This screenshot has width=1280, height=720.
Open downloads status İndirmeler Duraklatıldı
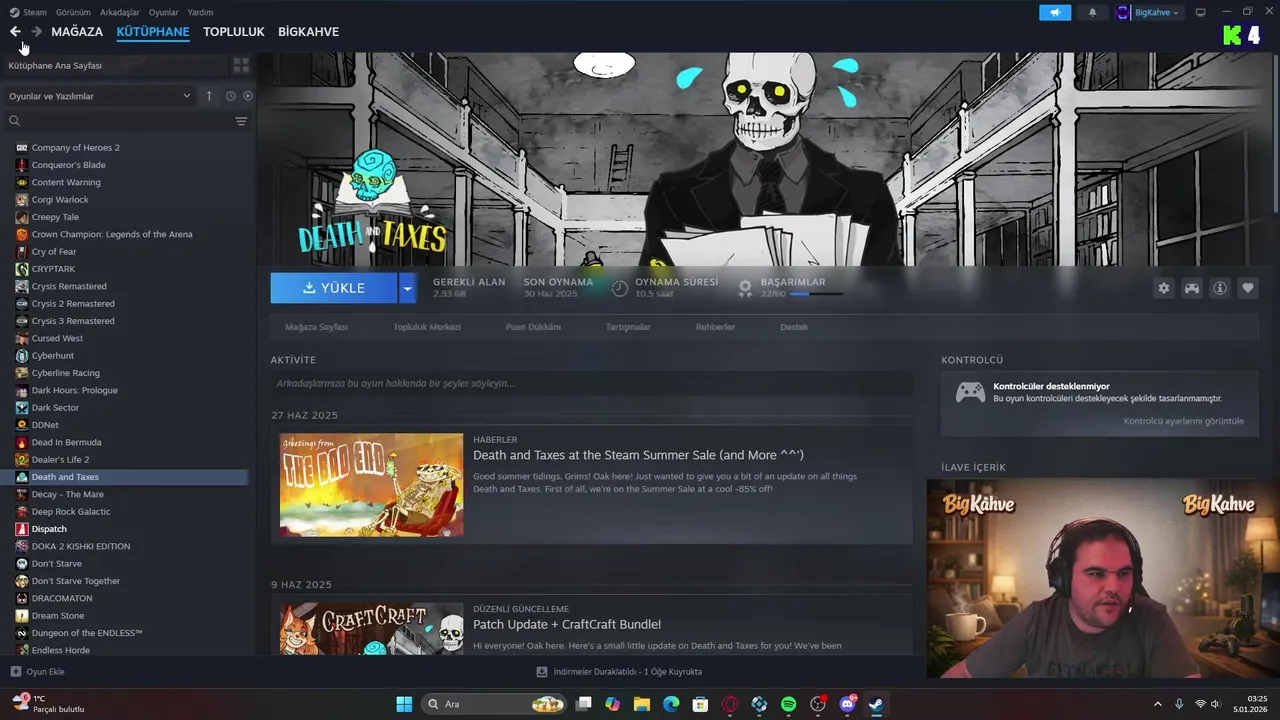(619, 672)
